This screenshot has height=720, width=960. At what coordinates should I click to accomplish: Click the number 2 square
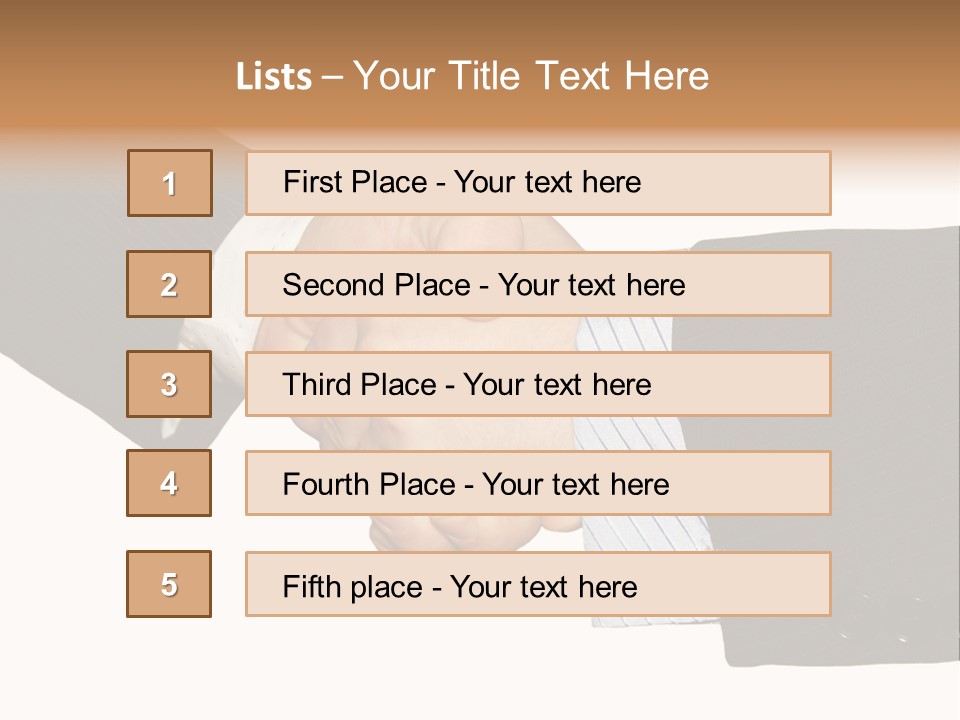[169, 284]
